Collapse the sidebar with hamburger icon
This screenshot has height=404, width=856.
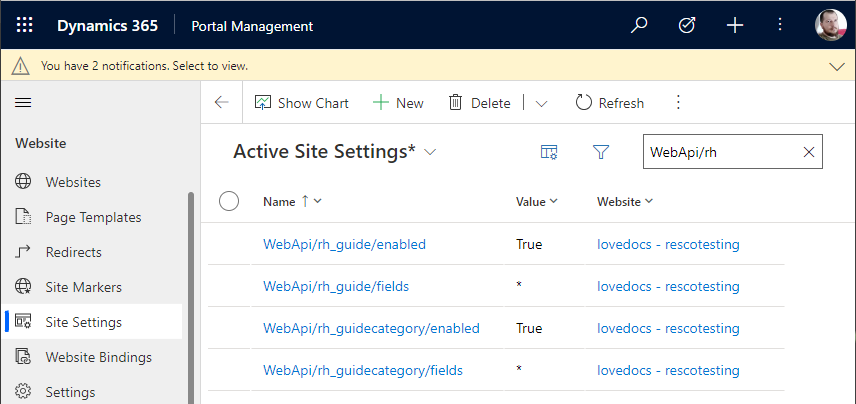(x=23, y=102)
